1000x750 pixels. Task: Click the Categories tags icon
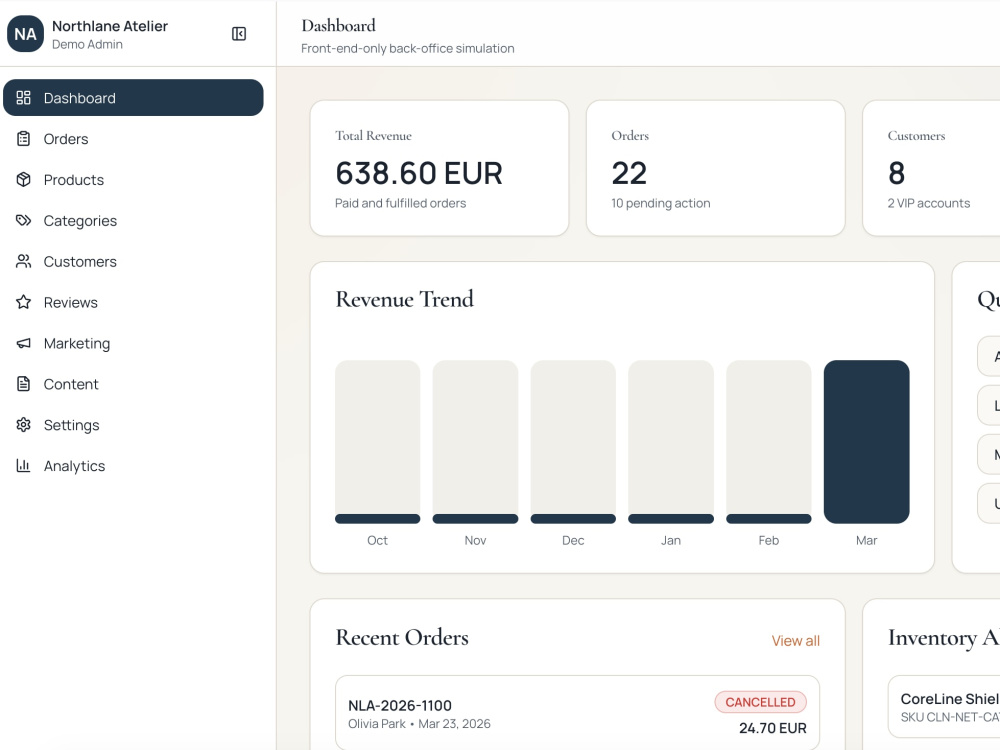(24, 220)
